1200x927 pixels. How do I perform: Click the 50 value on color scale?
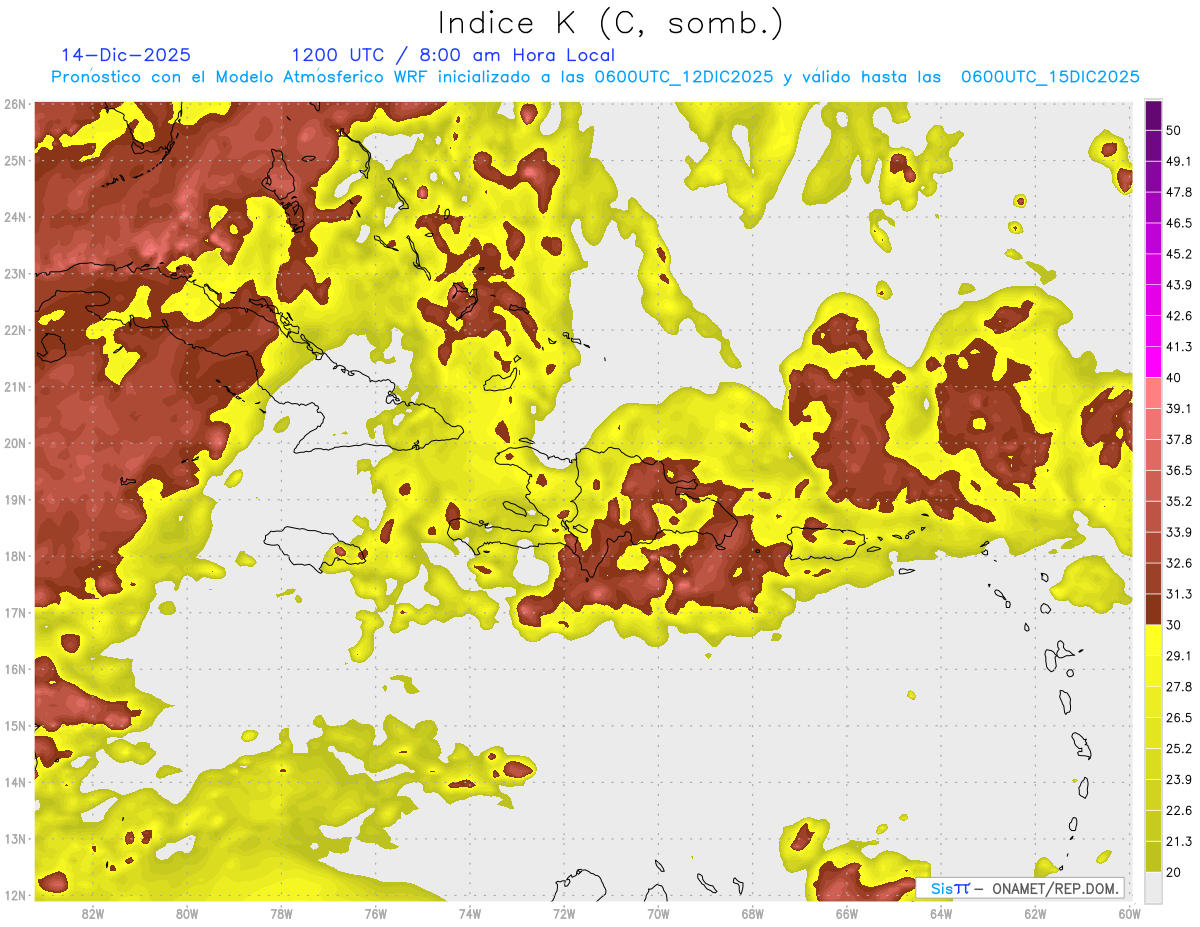tap(1173, 130)
